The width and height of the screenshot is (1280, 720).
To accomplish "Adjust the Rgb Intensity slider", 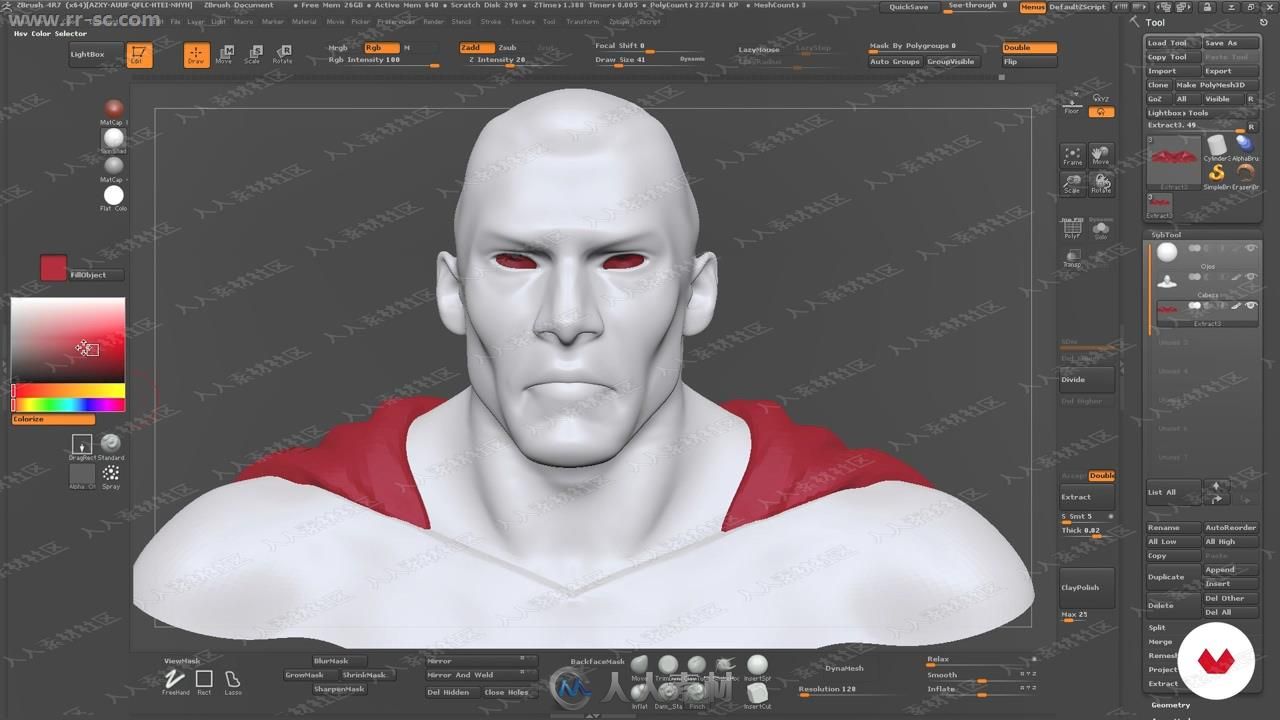I will [384, 61].
